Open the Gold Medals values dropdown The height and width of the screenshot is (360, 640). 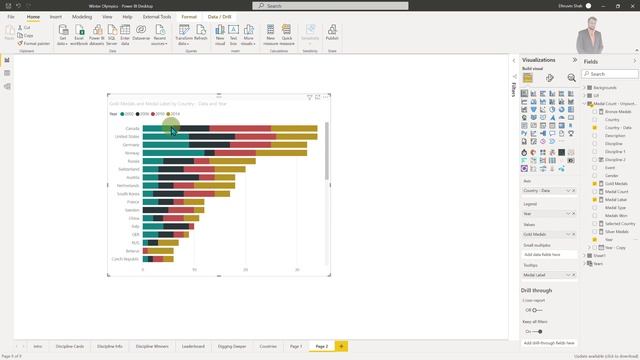(x=568, y=234)
